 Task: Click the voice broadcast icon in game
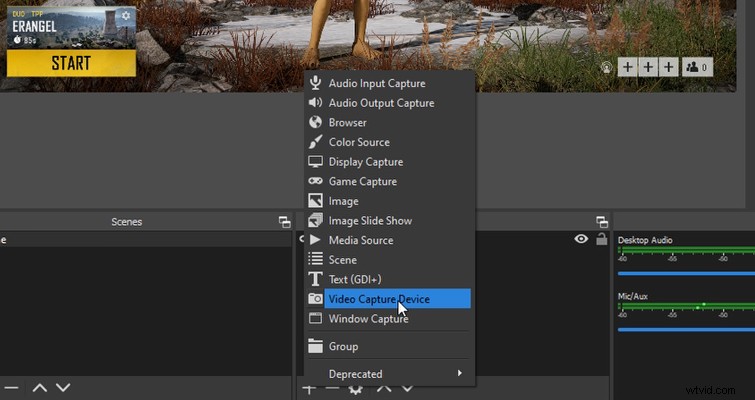coord(606,68)
